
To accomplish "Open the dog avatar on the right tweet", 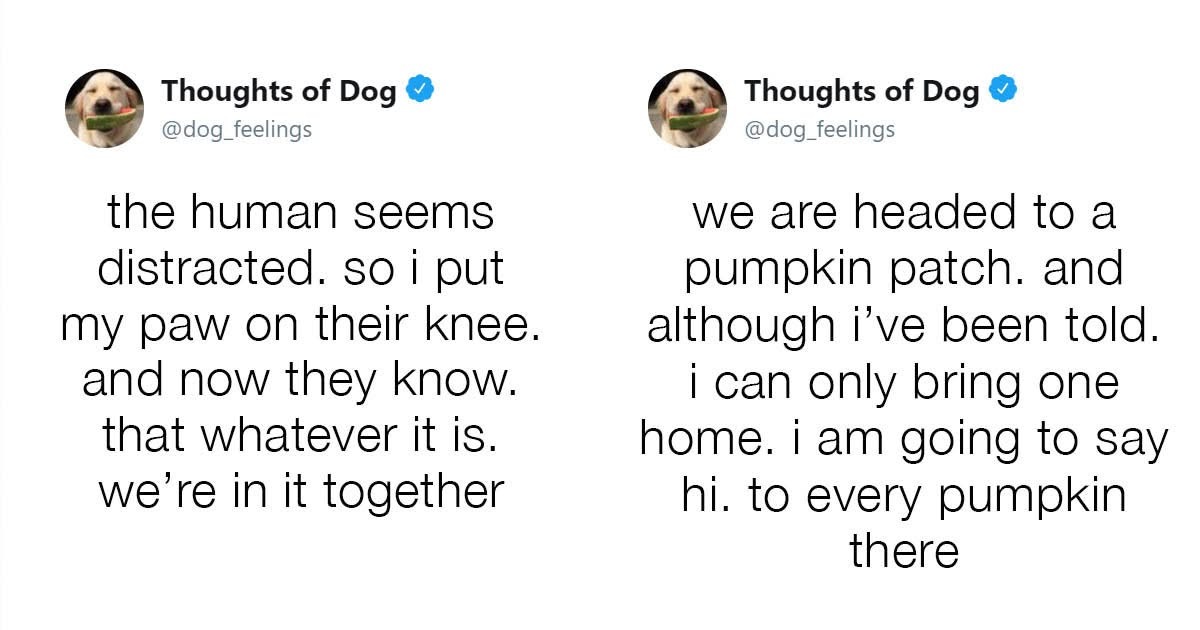I will (687, 108).
